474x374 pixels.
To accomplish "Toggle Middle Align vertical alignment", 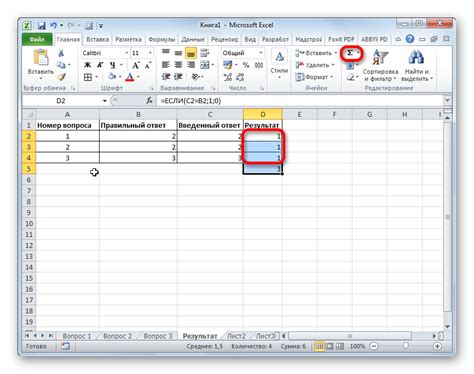I will [178, 53].
